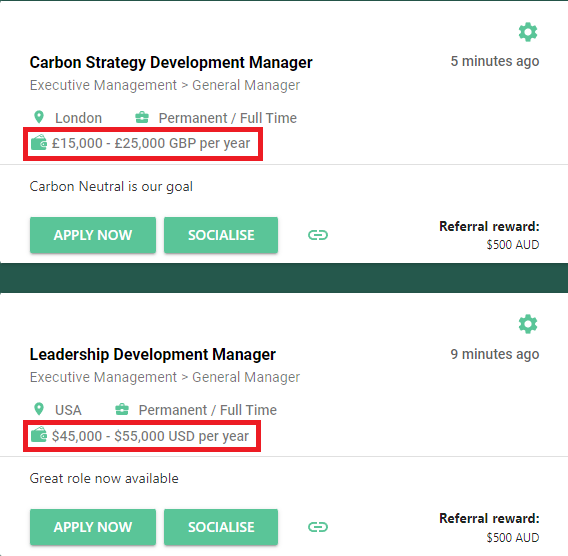
Task: Click wallet icon next to GBP salary
Action: click(39, 142)
